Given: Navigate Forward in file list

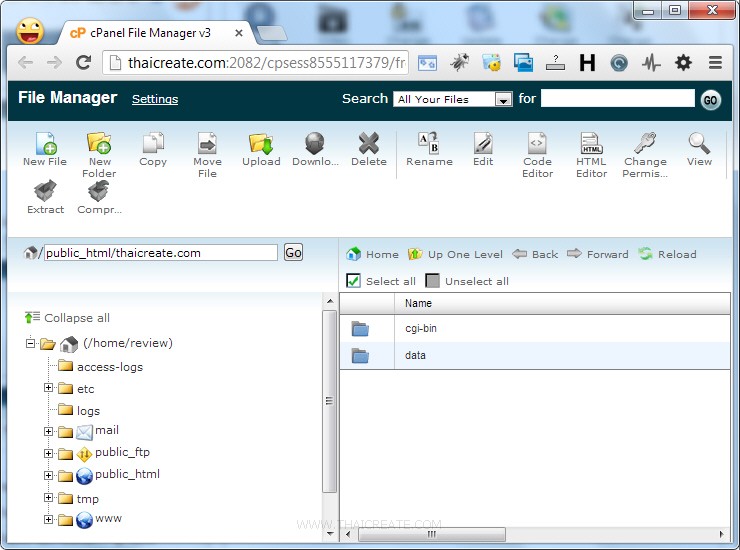Looking at the screenshot, I should (598, 254).
